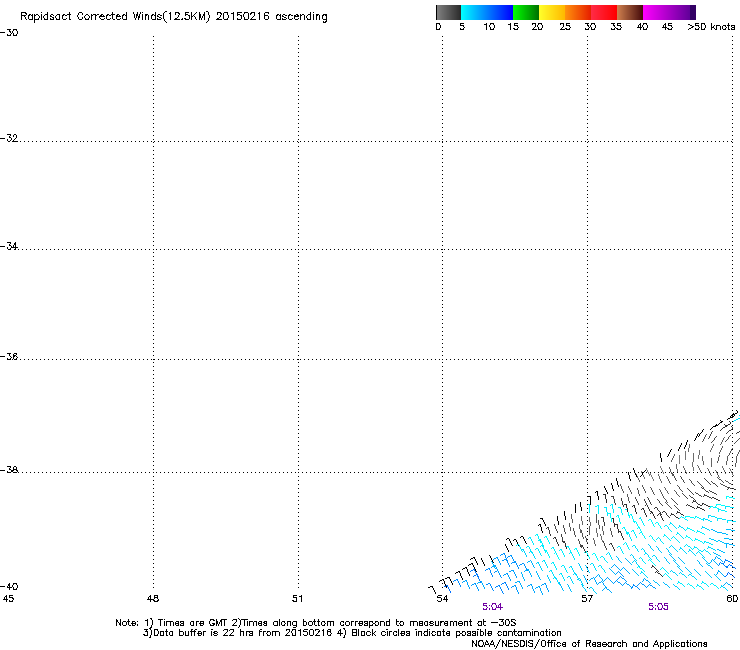Click the '30' legend scale label
740x650 pixels.
[590, 27]
